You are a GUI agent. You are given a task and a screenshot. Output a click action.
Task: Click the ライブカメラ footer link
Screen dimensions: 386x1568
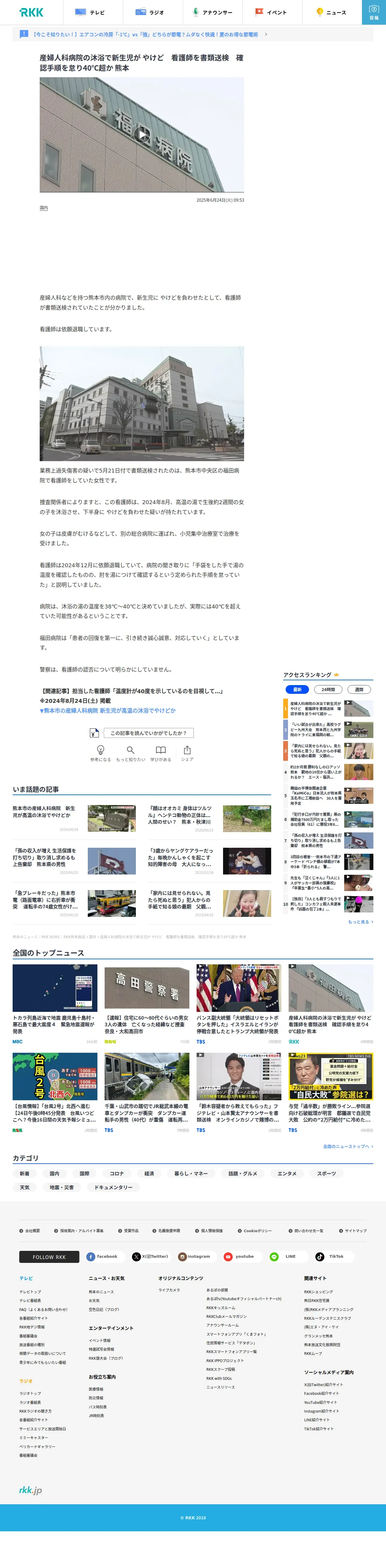pos(169,1290)
